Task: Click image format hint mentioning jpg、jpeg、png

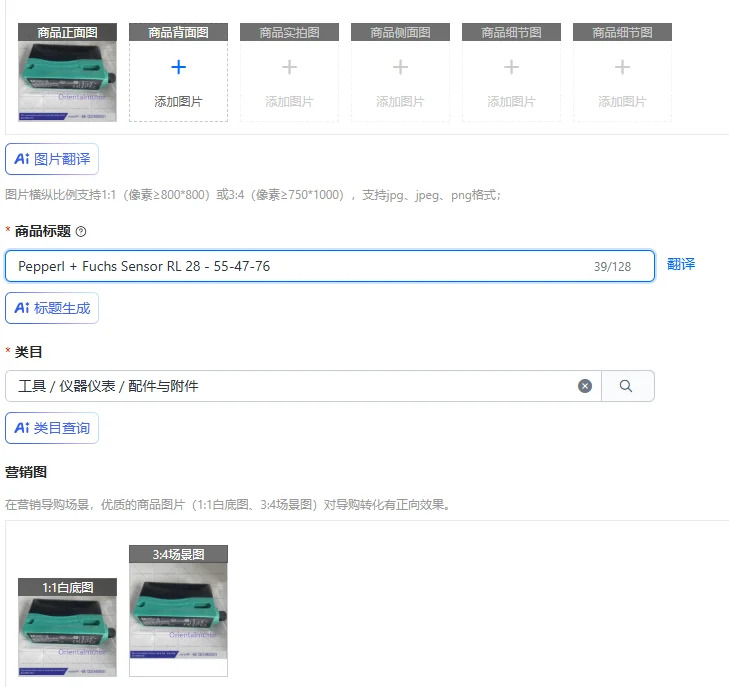Action: point(253,195)
